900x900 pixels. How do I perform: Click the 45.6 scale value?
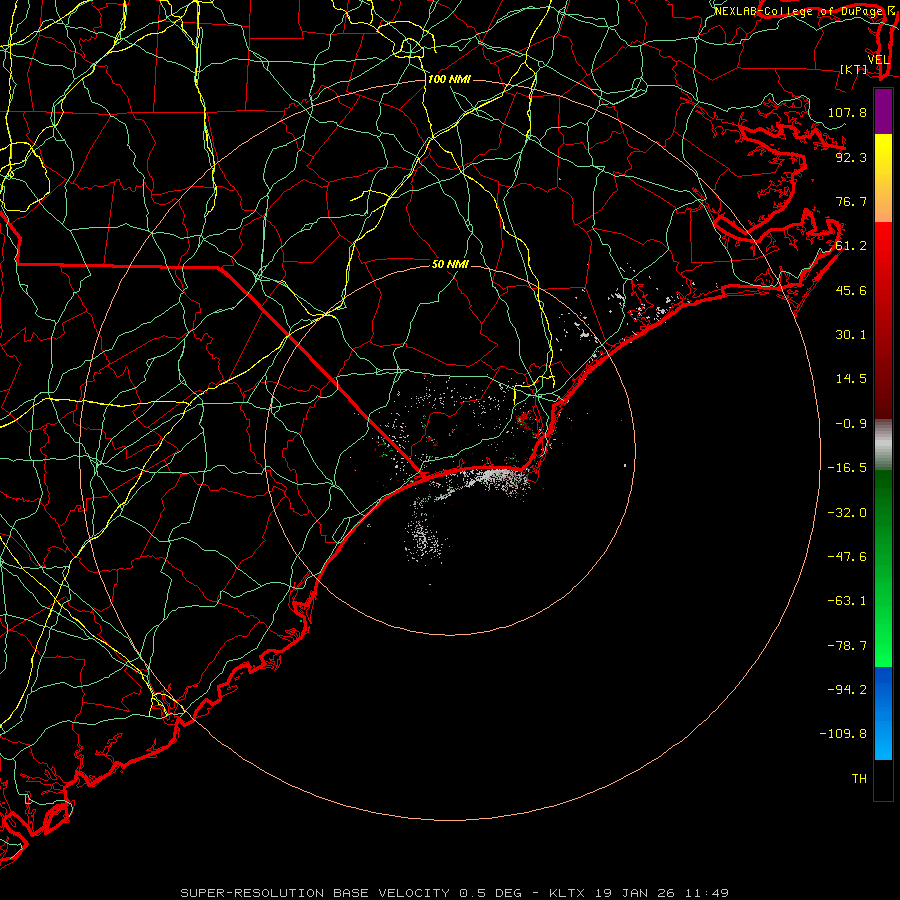[x=851, y=290]
